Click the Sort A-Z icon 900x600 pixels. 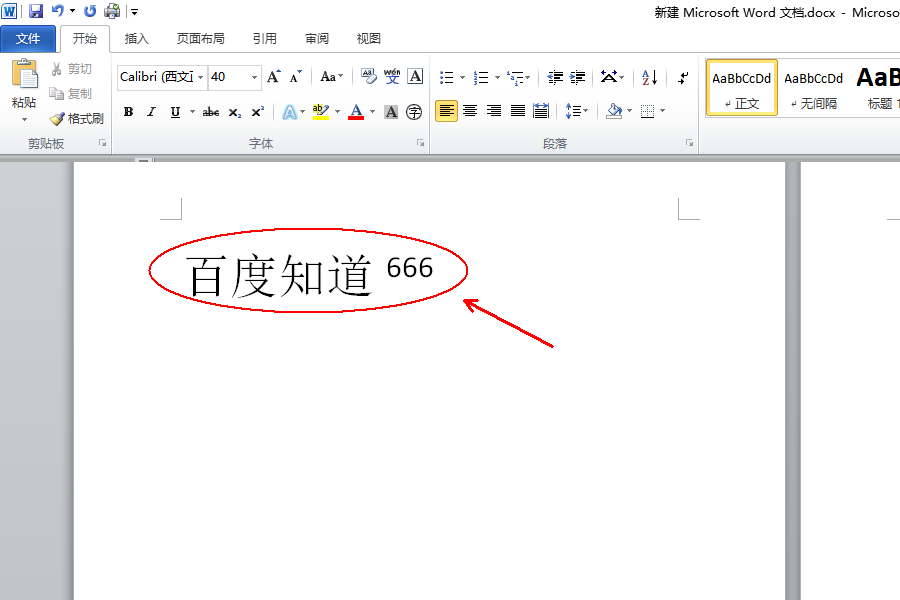(649, 77)
